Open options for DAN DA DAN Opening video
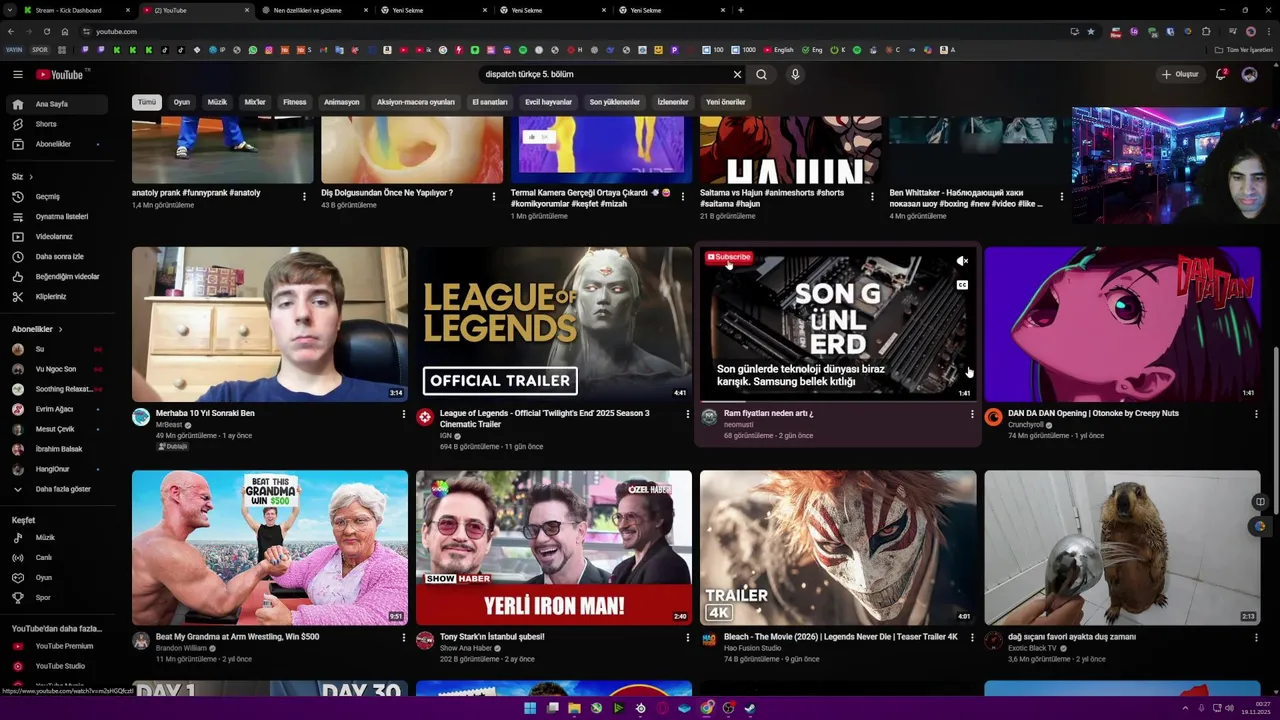1280x720 pixels. [x=1256, y=414]
